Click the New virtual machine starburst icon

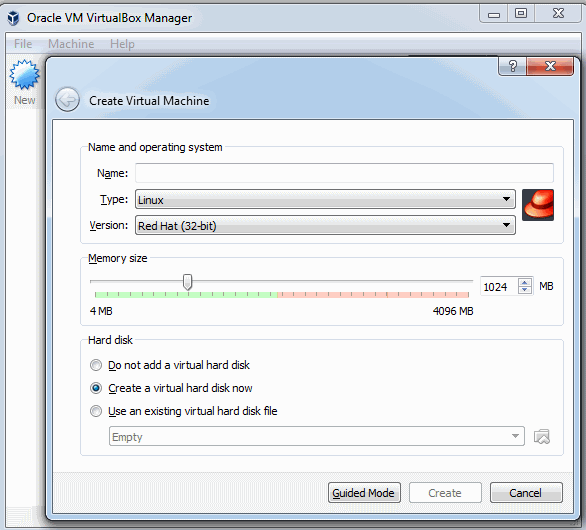point(24,75)
